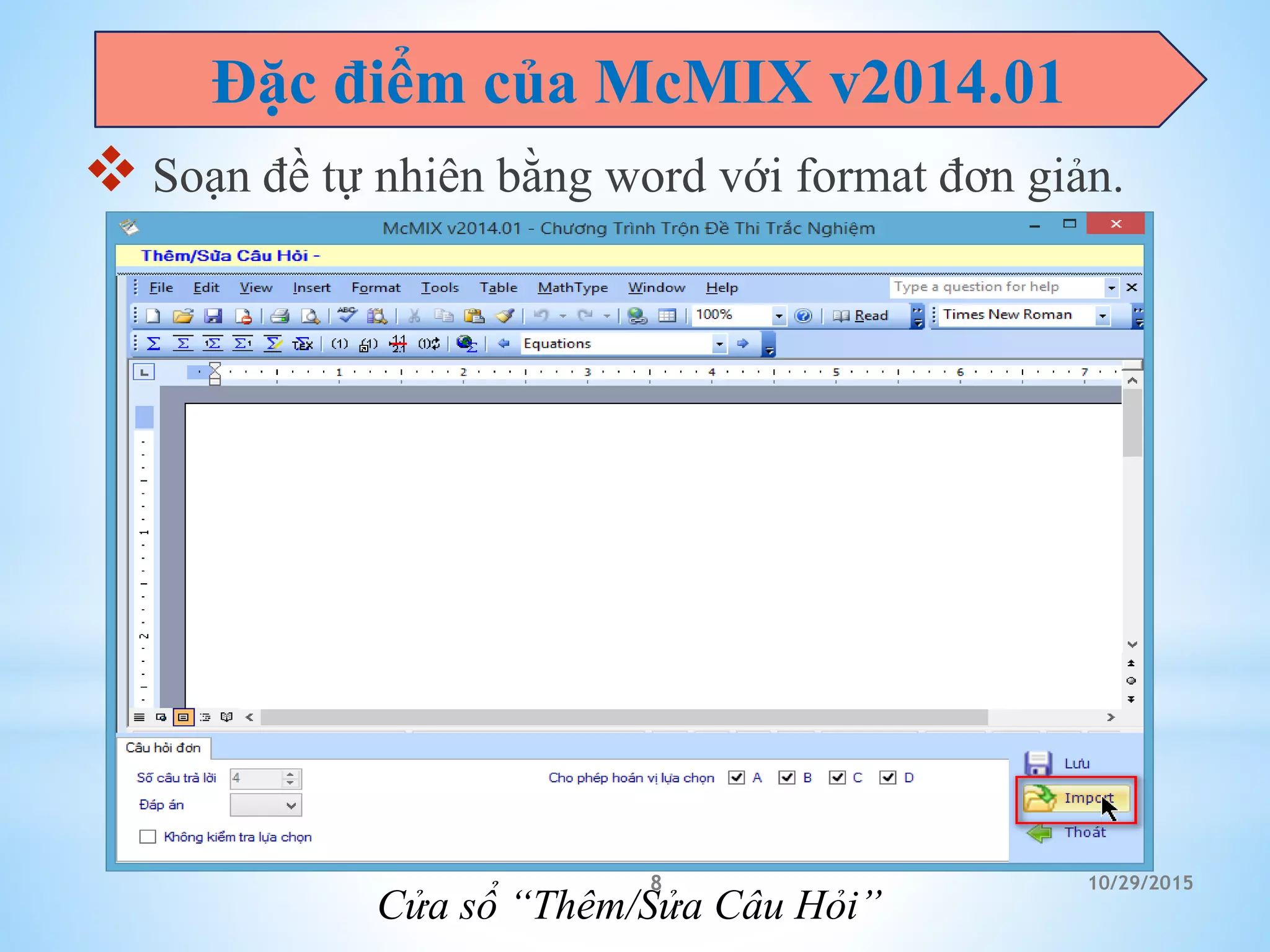Toggle checkbox B for permutation

click(787, 778)
